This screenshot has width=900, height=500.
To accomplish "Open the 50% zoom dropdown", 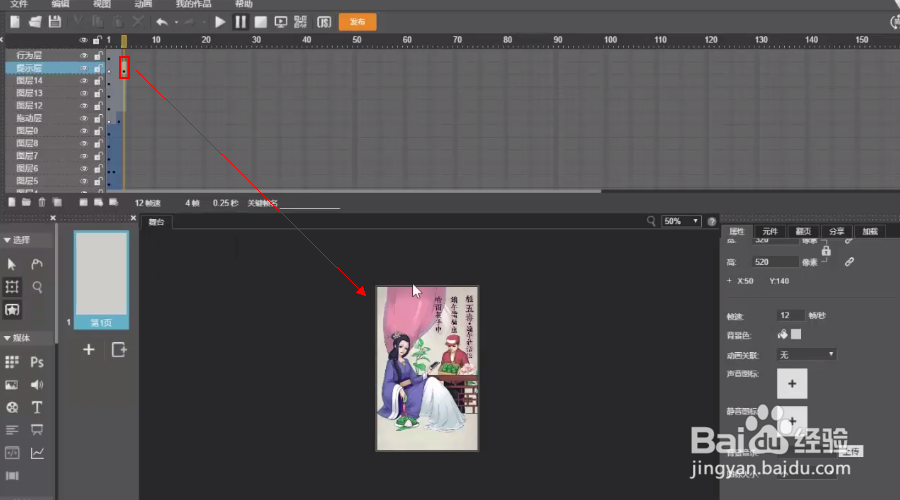I will pos(681,221).
